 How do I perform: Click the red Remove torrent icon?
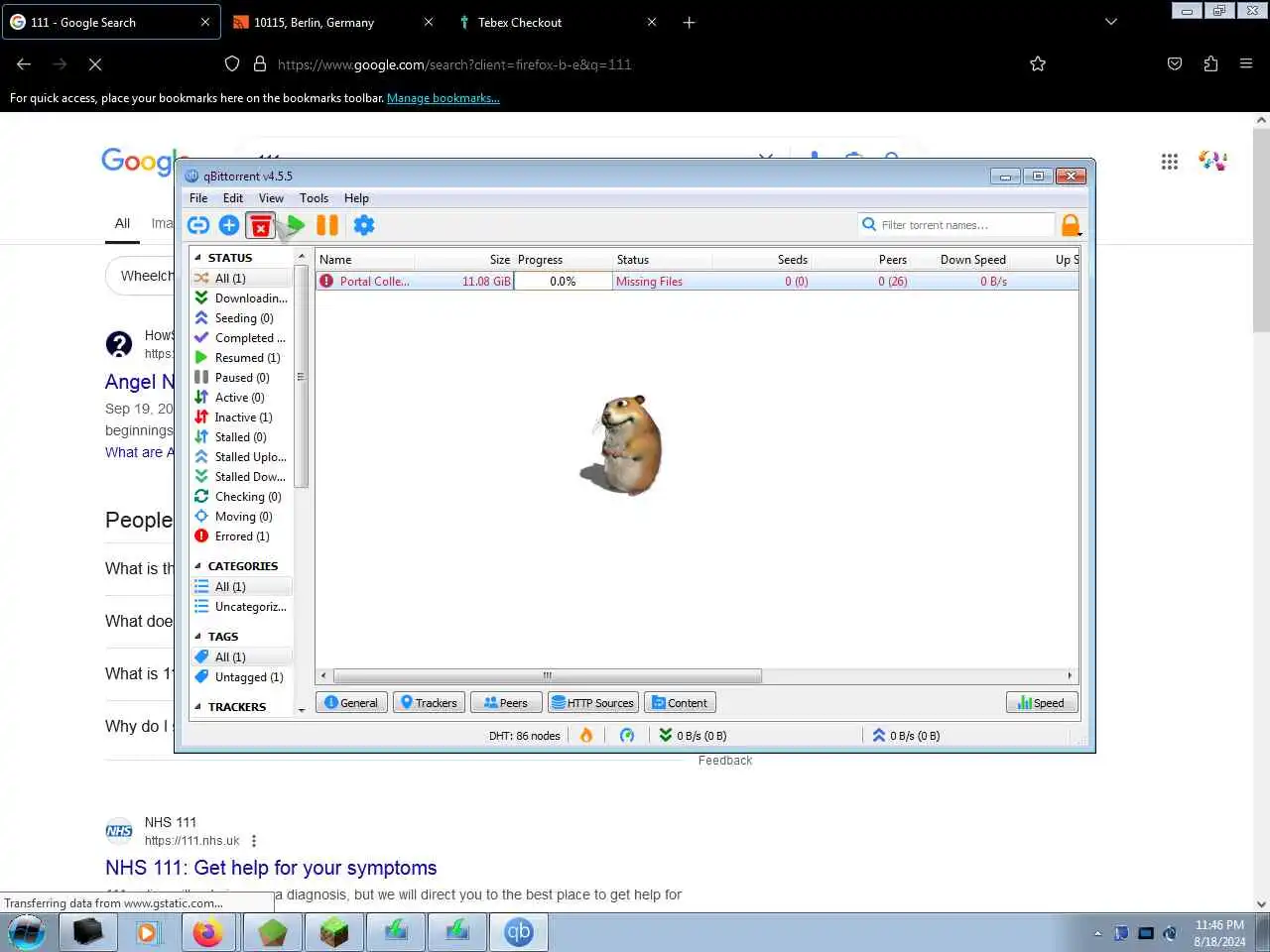(261, 226)
